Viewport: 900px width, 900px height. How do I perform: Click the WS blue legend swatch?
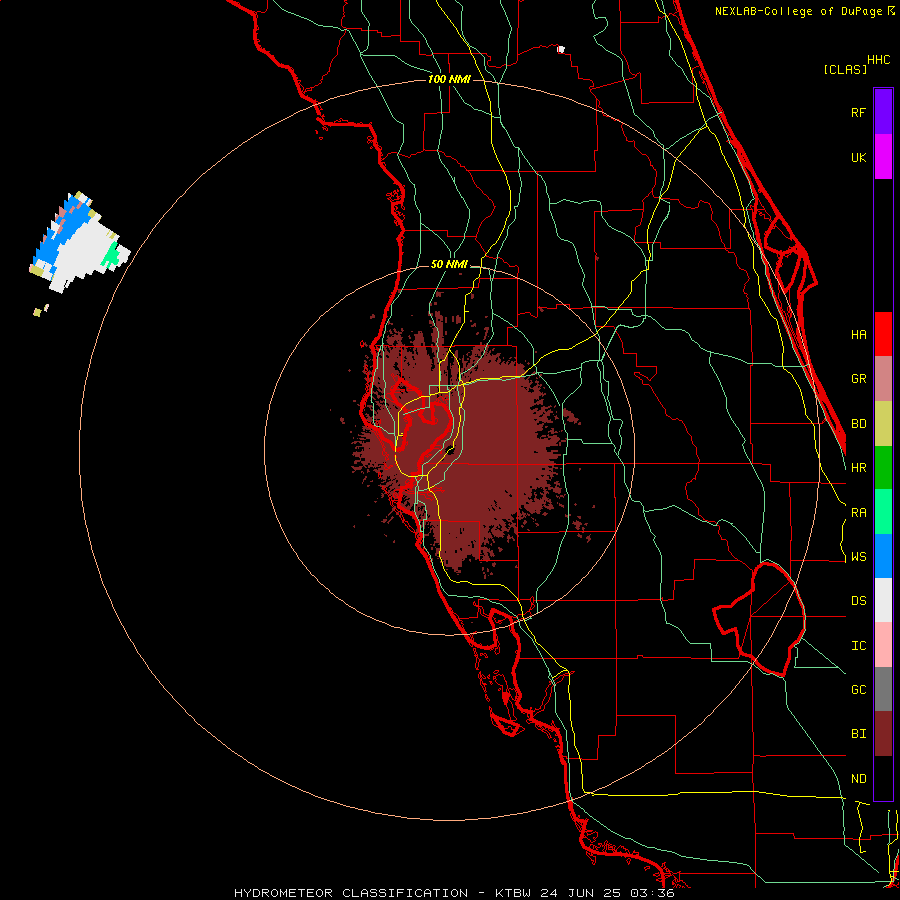point(883,556)
